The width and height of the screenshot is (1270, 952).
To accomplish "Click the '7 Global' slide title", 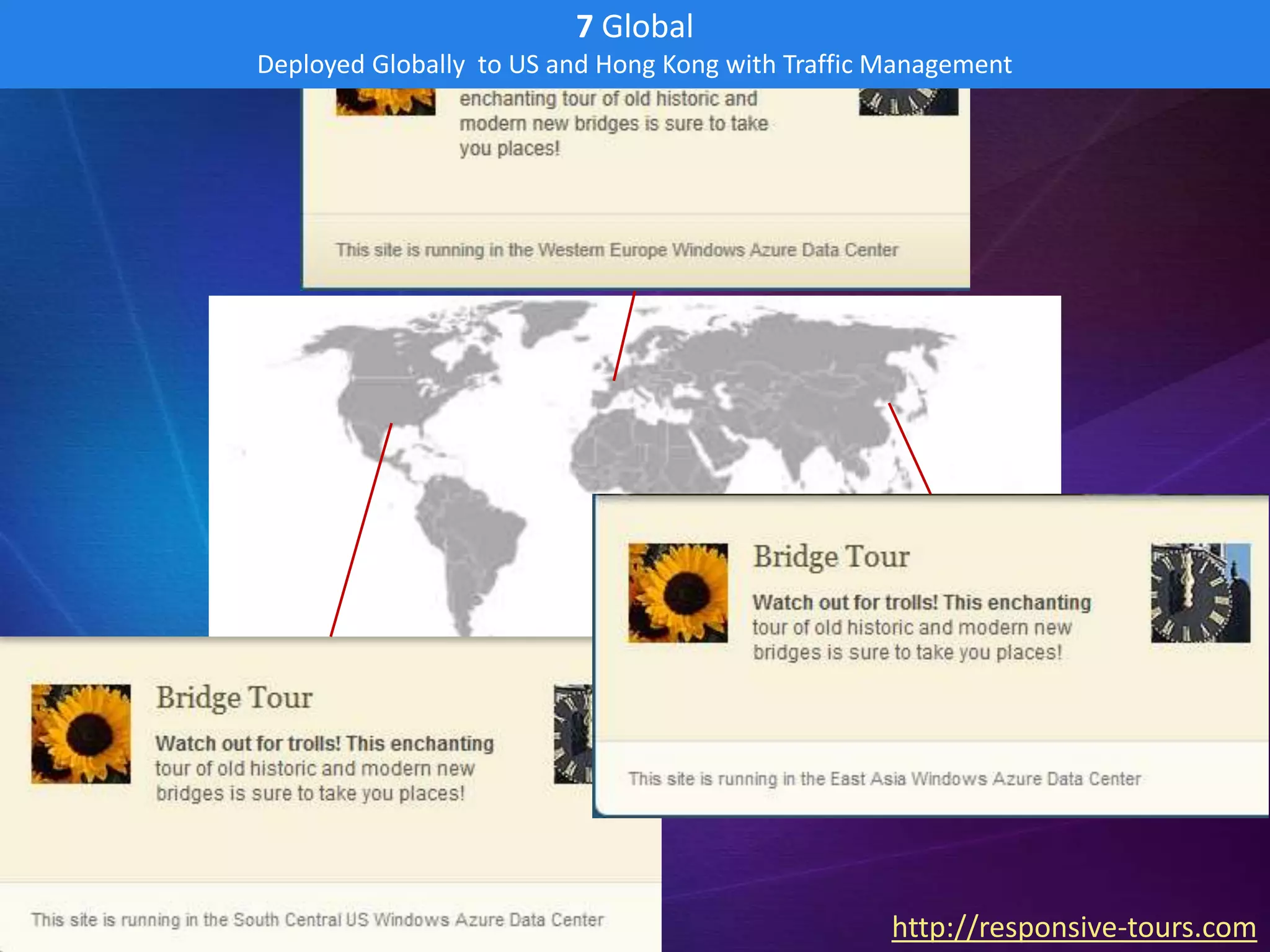I will (635, 26).
